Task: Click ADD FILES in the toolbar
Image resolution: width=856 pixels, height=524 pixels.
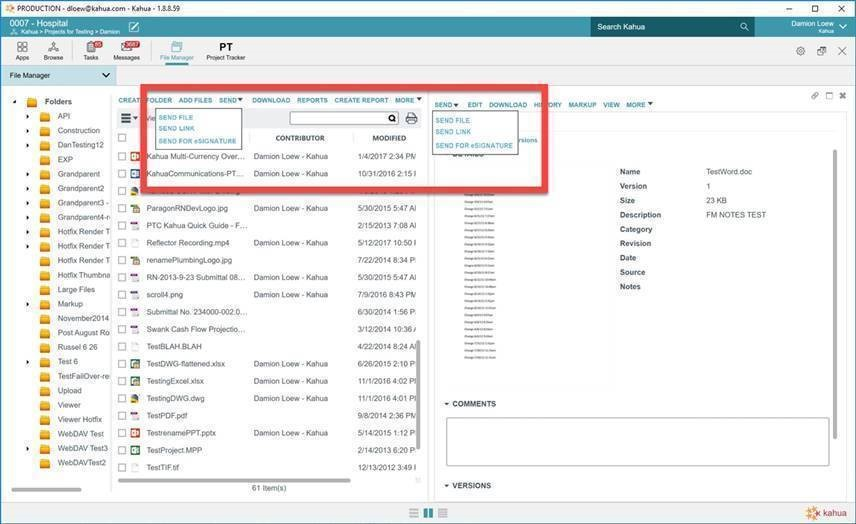Action: (x=195, y=100)
